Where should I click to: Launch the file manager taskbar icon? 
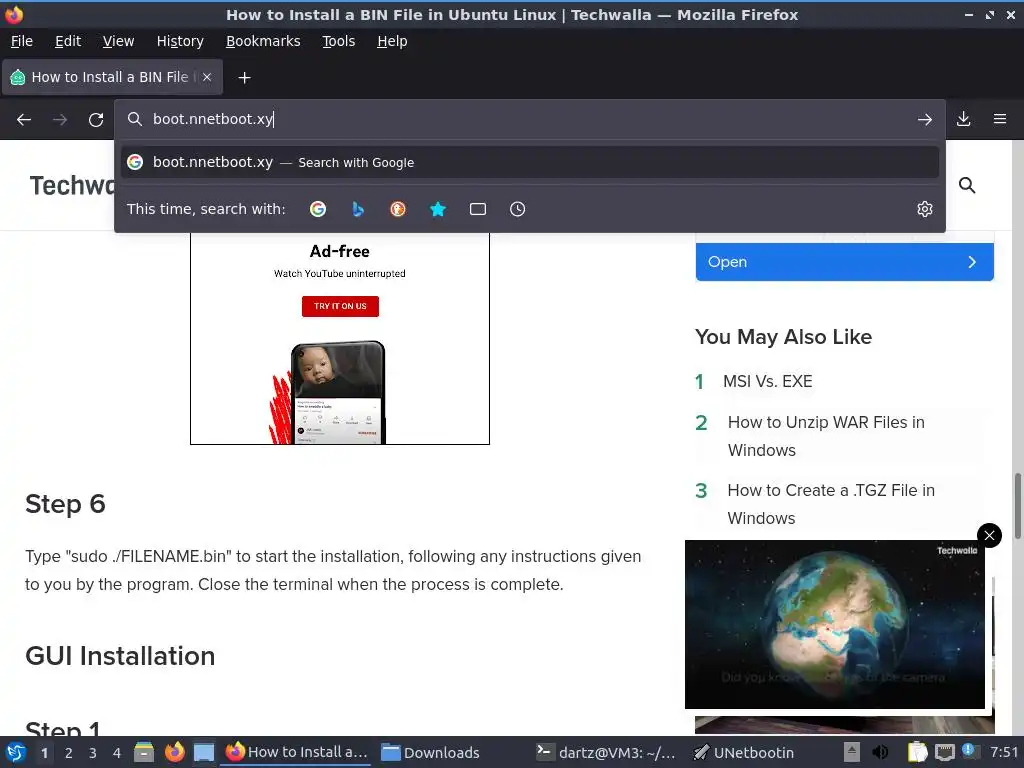click(x=144, y=752)
